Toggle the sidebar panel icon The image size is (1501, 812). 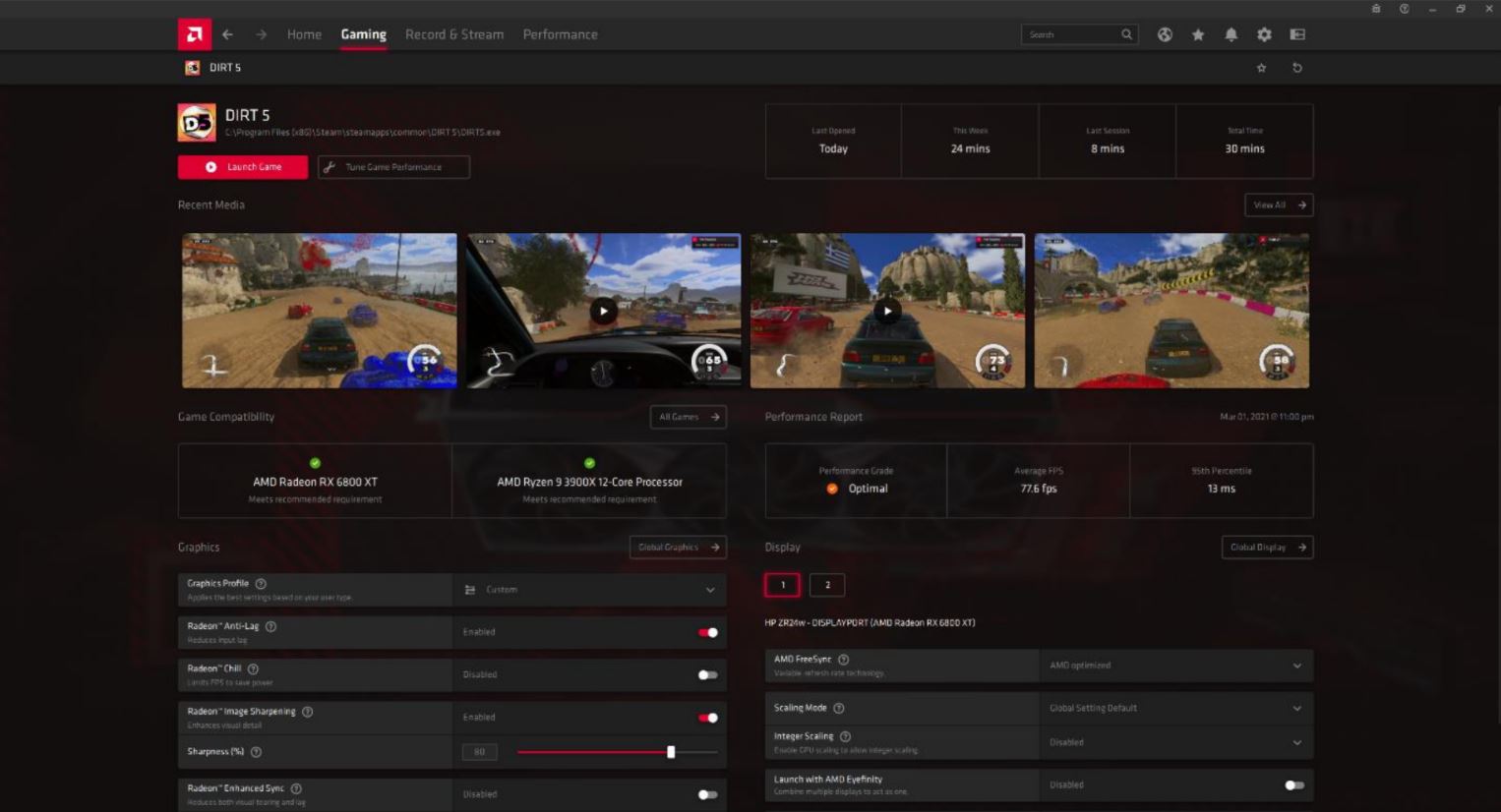[x=1297, y=34]
